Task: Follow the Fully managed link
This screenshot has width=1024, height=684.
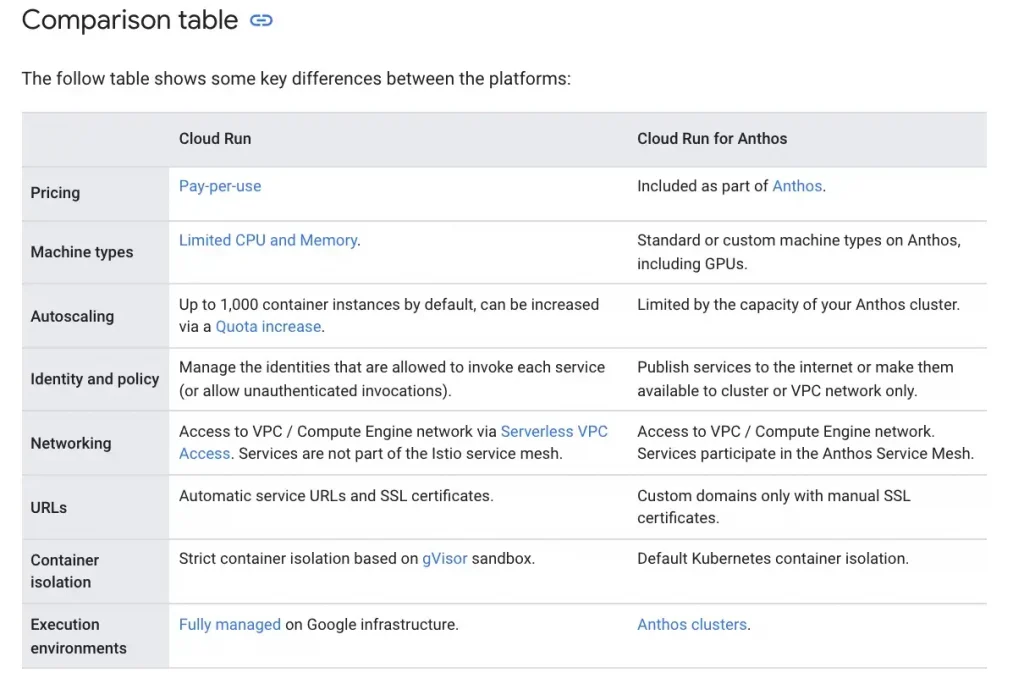Action: click(x=230, y=625)
